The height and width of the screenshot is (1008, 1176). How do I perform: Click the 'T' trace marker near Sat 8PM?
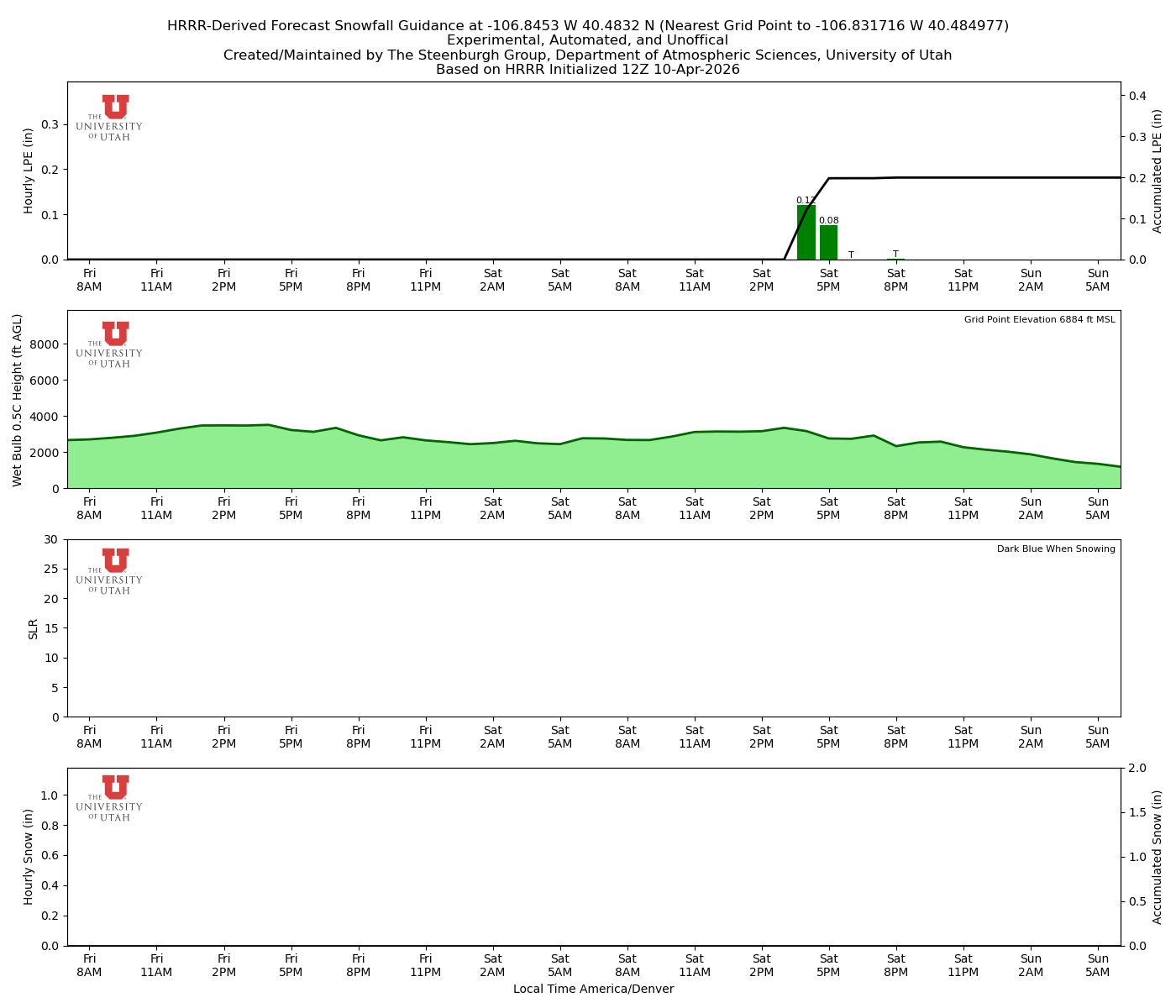pyautogui.click(x=896, y=253)
